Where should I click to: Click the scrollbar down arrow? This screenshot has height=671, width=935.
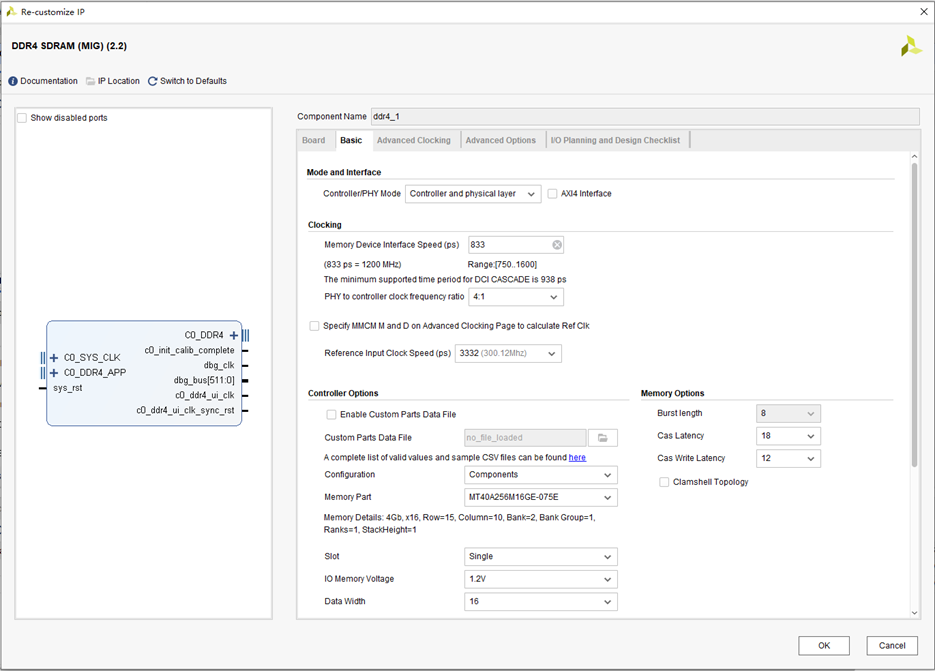tap(915, 613)
